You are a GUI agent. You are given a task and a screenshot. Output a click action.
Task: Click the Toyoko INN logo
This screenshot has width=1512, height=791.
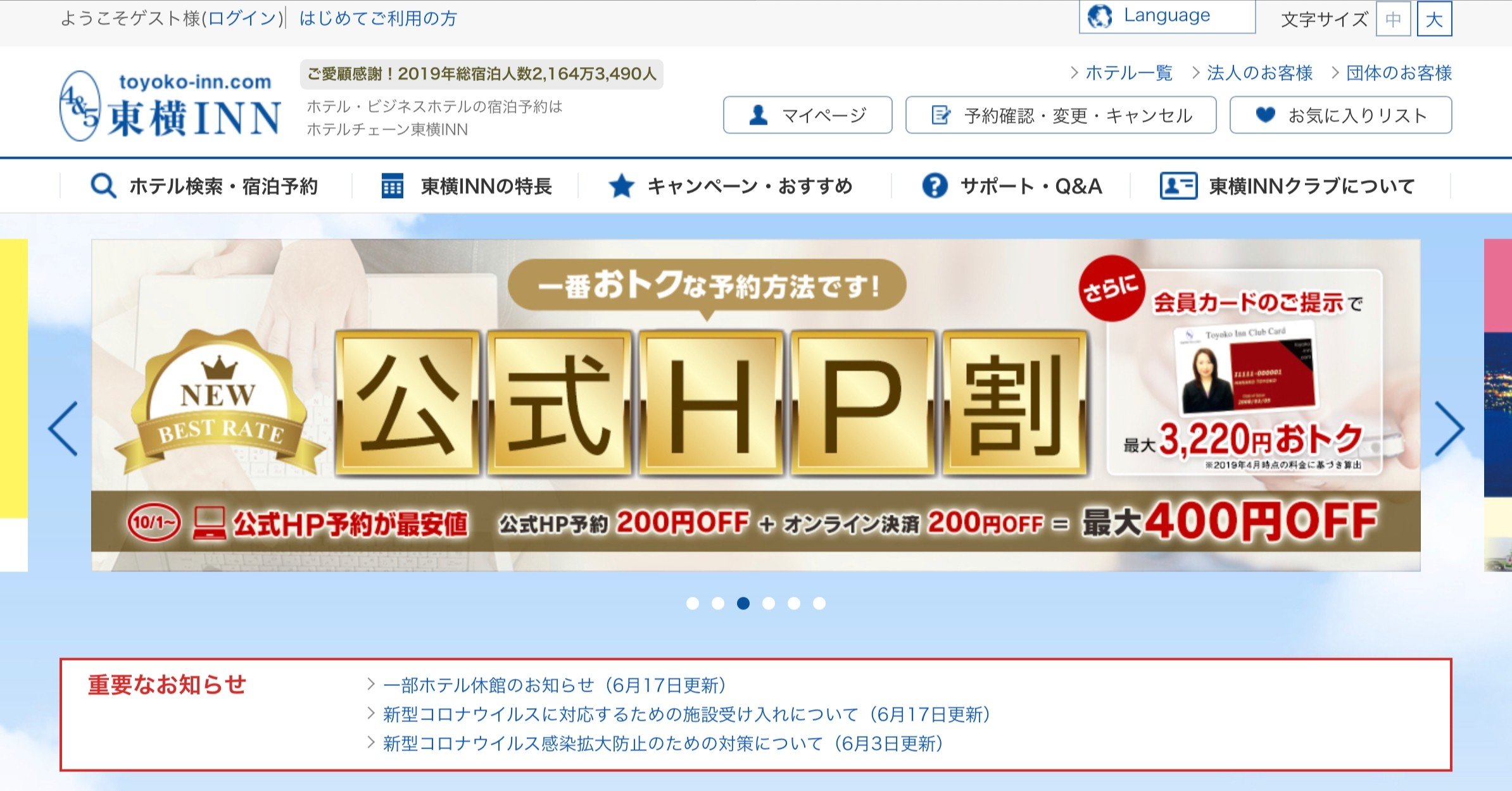(170, 105)
